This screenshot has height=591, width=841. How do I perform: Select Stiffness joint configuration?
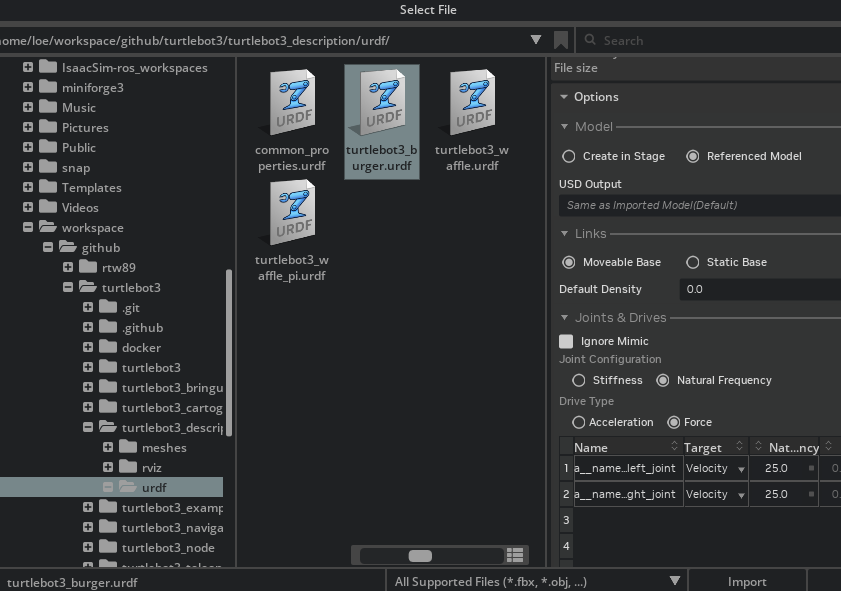[x=578, y=380]
